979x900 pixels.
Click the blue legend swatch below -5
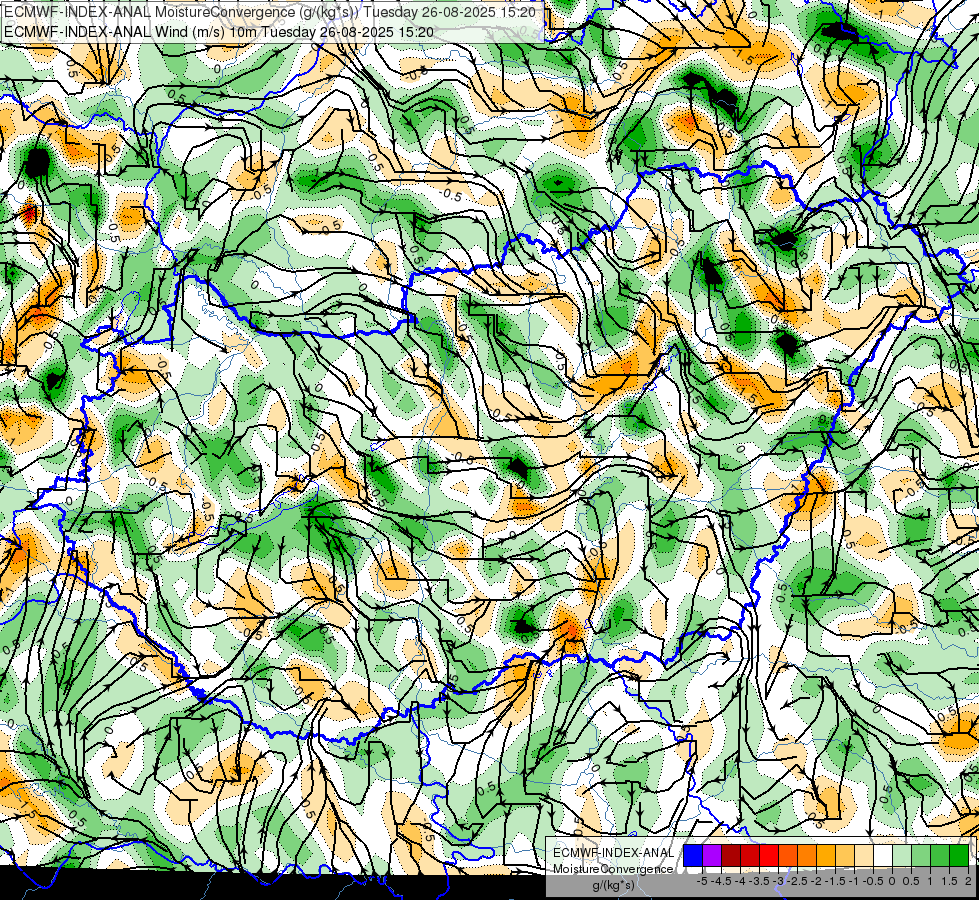(x=693, y=855)
